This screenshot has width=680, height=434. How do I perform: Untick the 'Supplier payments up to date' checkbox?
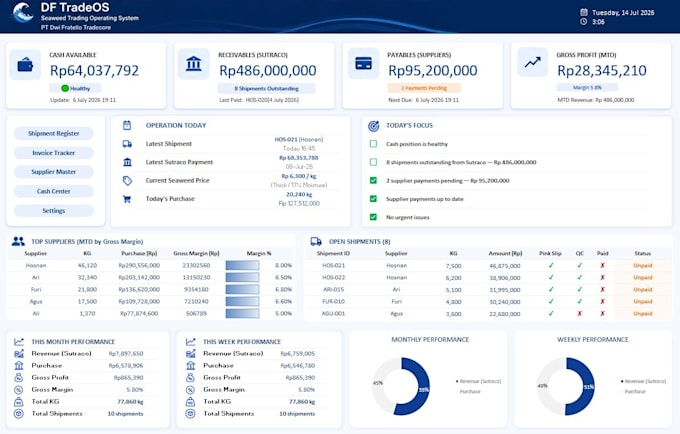click(x=373, y=199)
